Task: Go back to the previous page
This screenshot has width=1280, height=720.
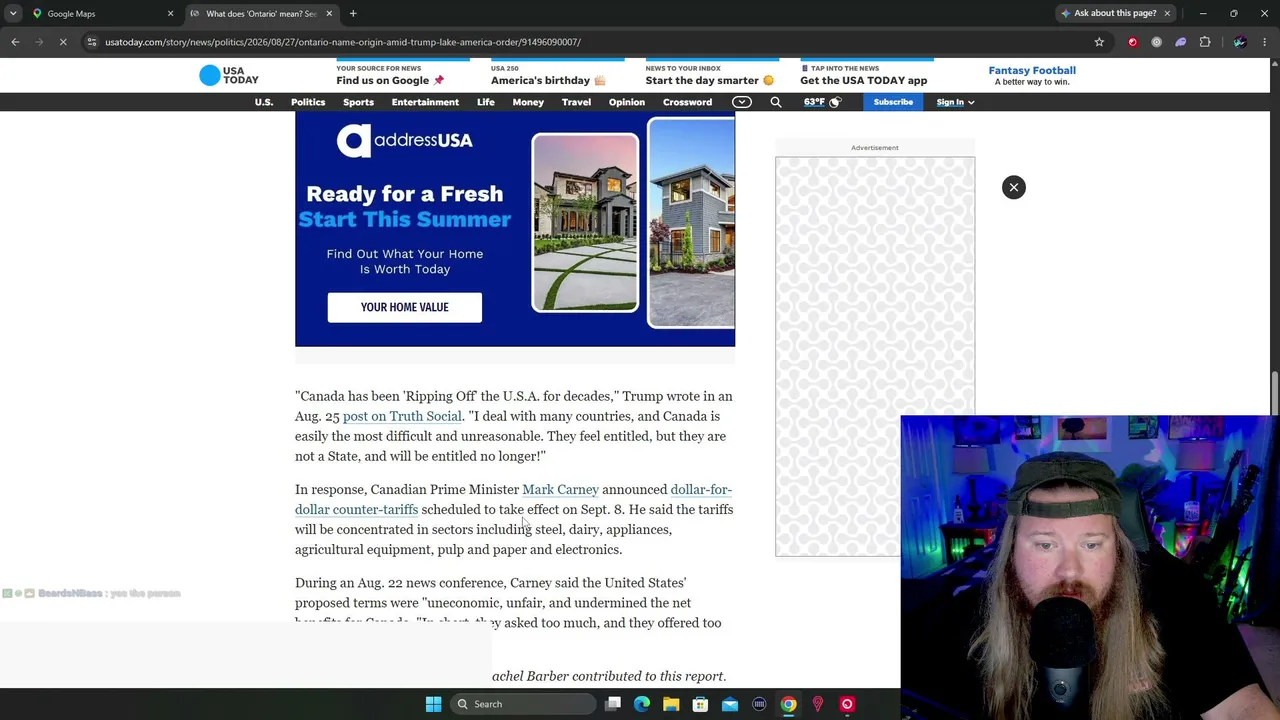Action: (15, 42)
